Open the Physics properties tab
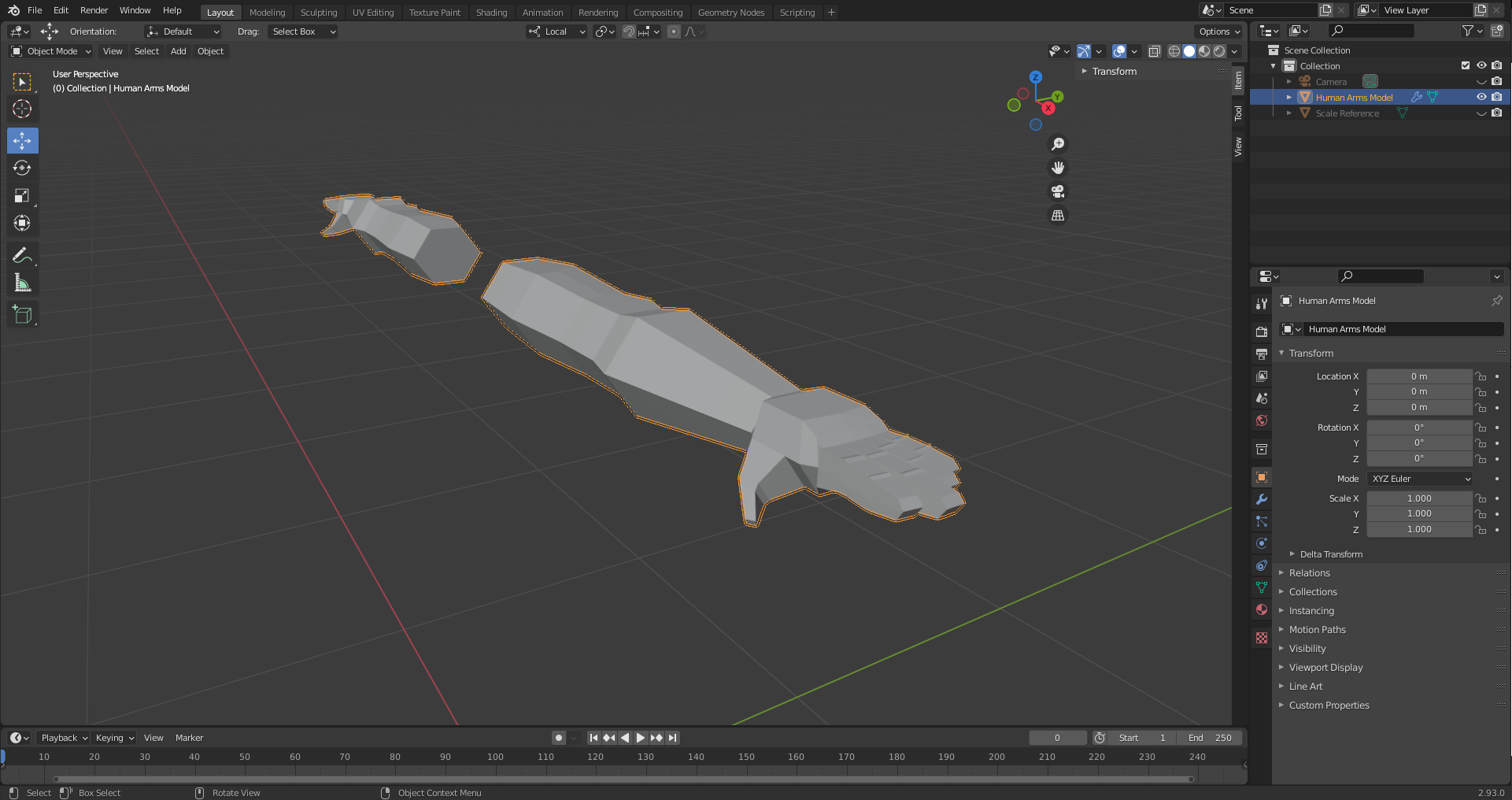 [1262, 543]
